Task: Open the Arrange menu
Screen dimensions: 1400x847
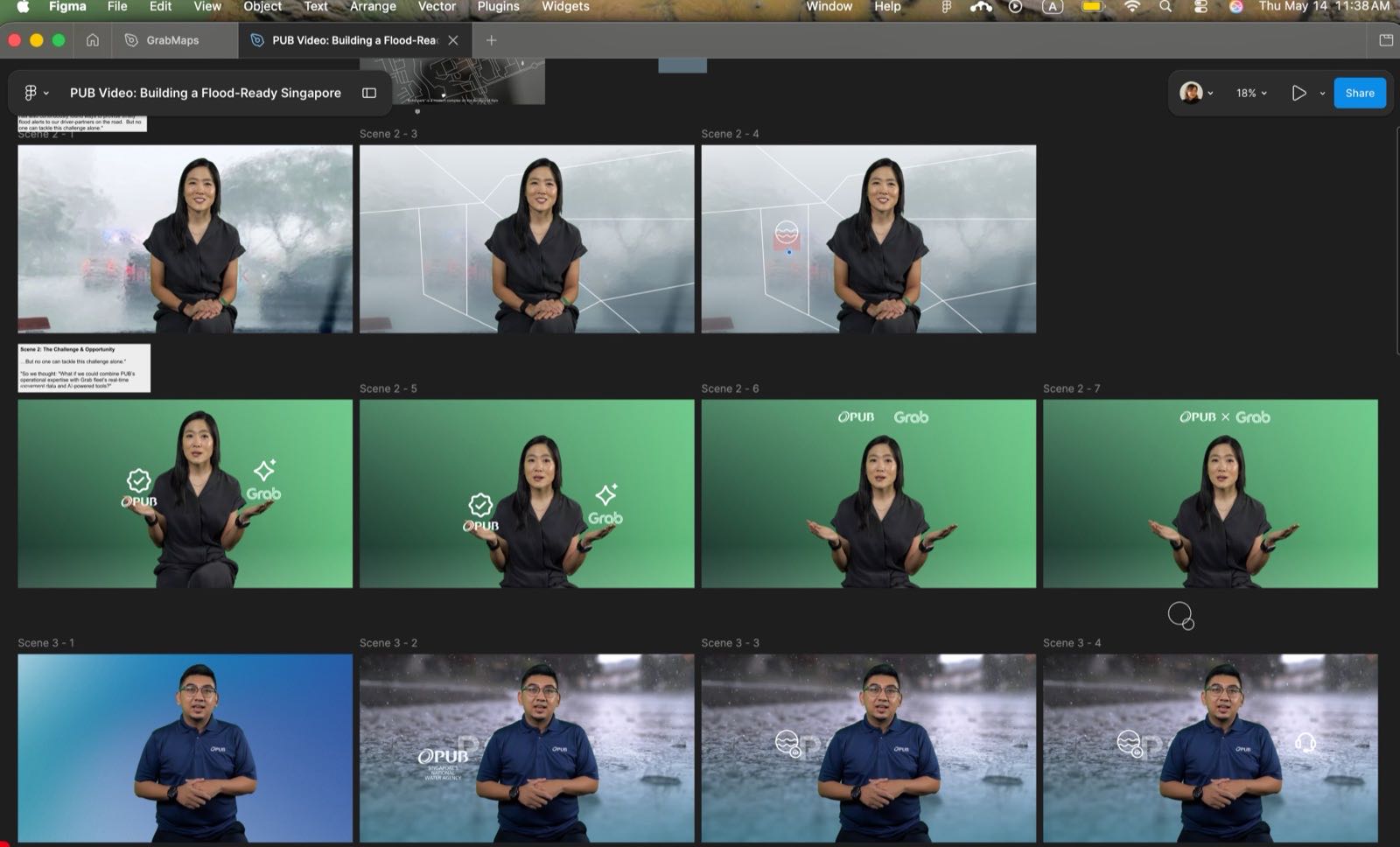Action: (x=373, y=6)
